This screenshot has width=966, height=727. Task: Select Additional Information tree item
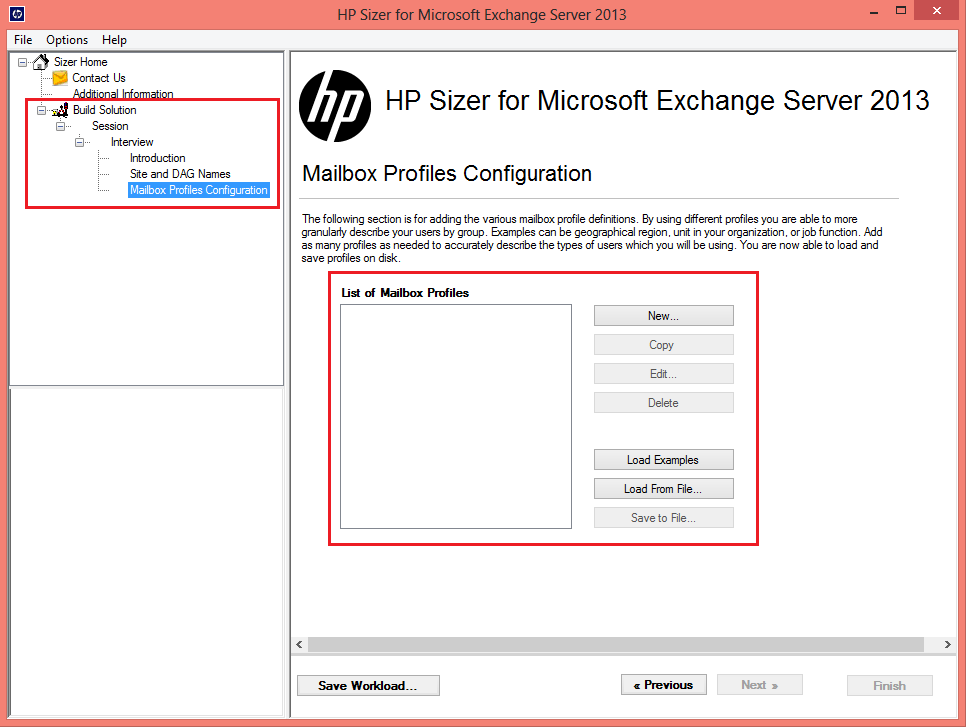(x=123, y=94)
